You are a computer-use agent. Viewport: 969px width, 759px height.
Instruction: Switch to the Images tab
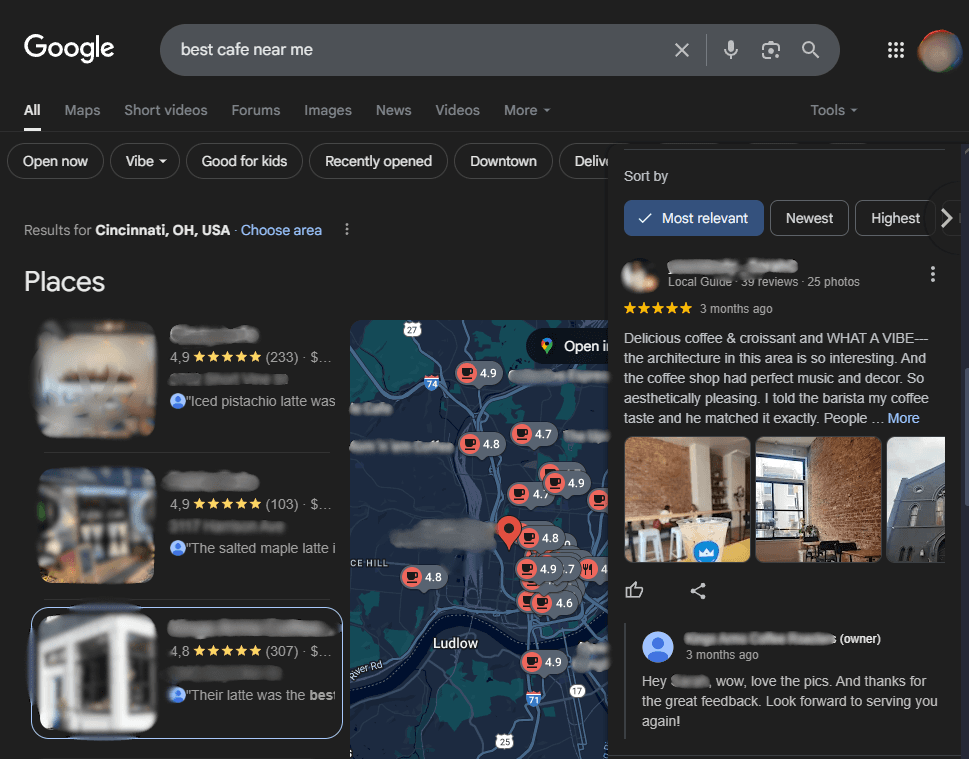(x=328, y=110)
